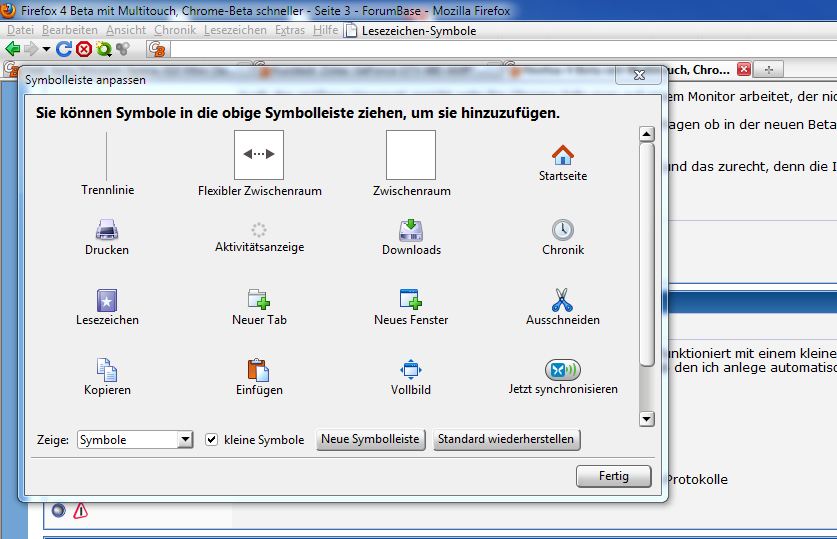Click the Aktivitätsanzeige throbber icon
The width and height of the screenshot is (837, 539).
point(259,229)
